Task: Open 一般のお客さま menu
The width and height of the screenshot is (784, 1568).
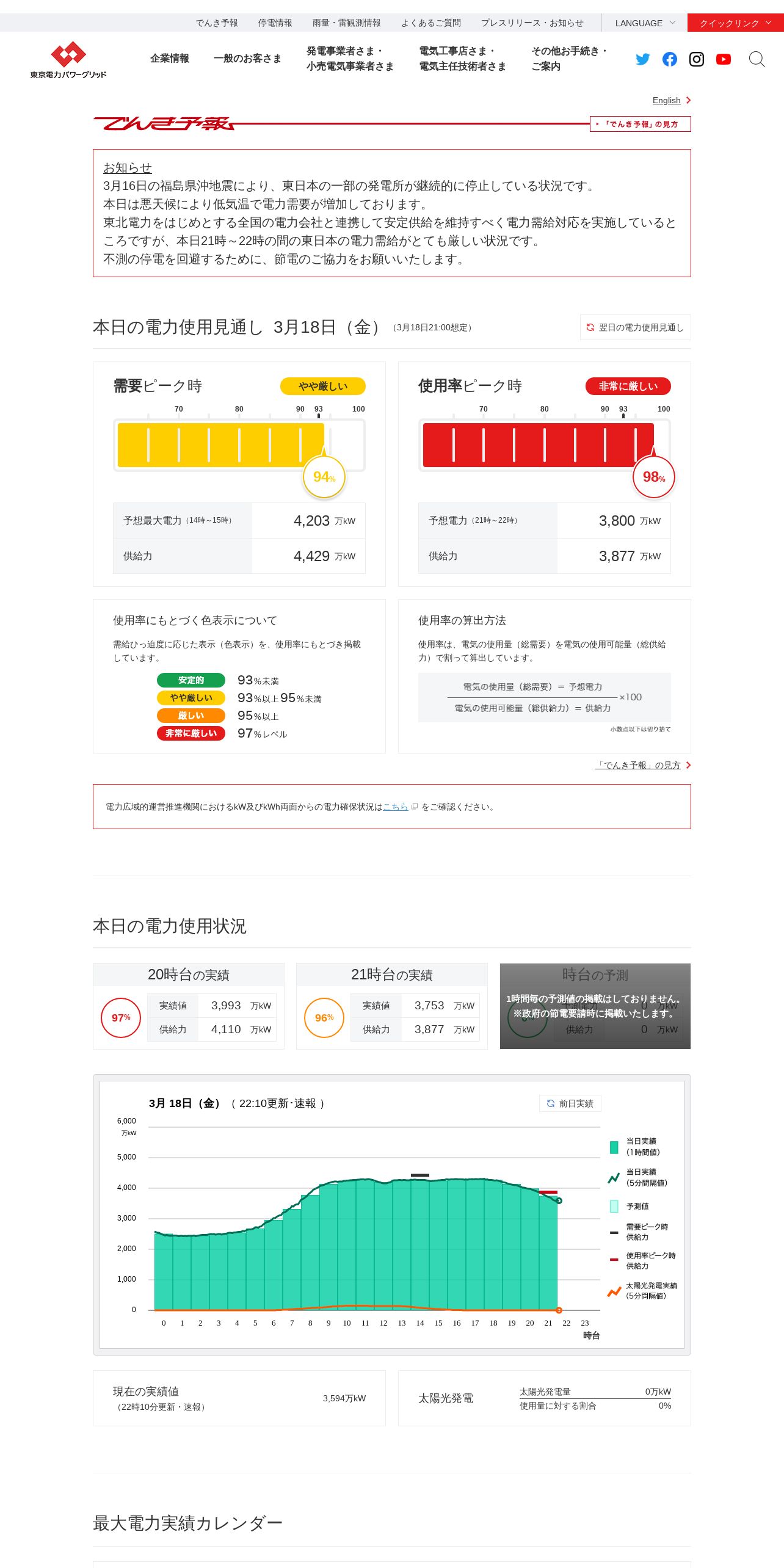Action: pos(247,59)
